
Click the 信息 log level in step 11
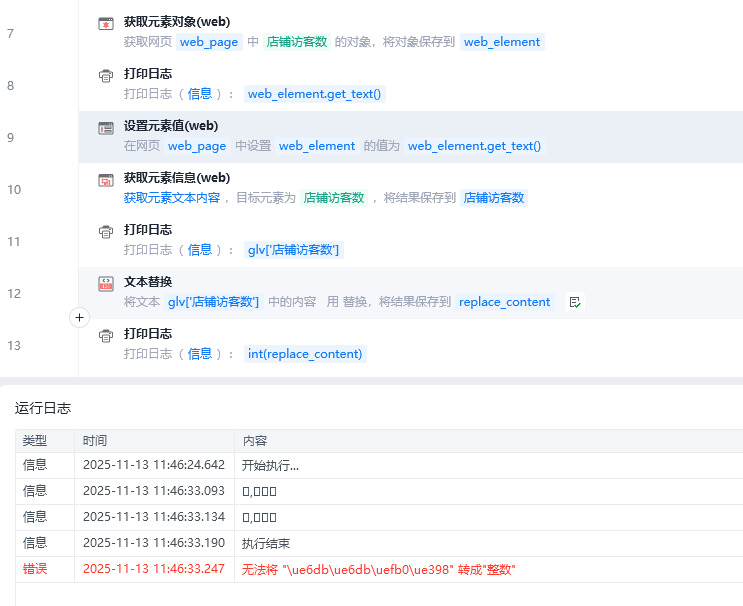pyautogui.click(x=199, y=250)
